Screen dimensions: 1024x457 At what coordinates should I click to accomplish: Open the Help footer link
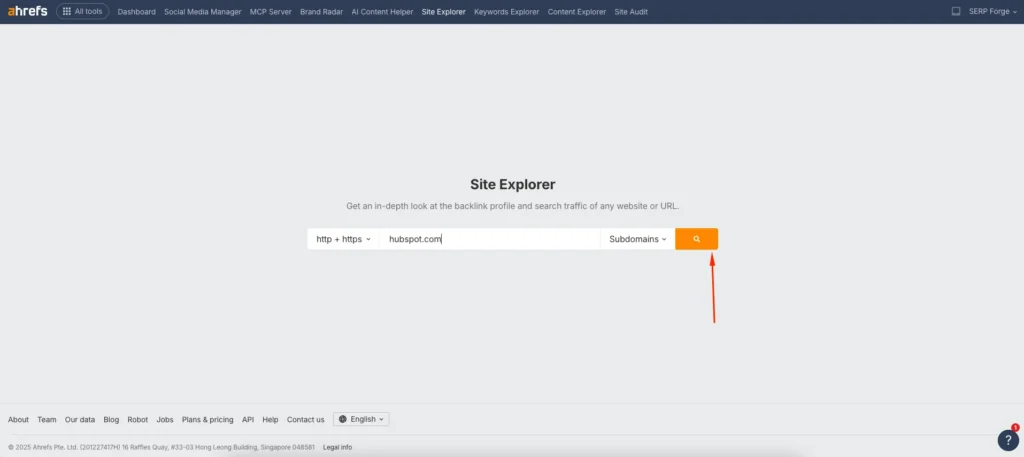click(270, 420)
